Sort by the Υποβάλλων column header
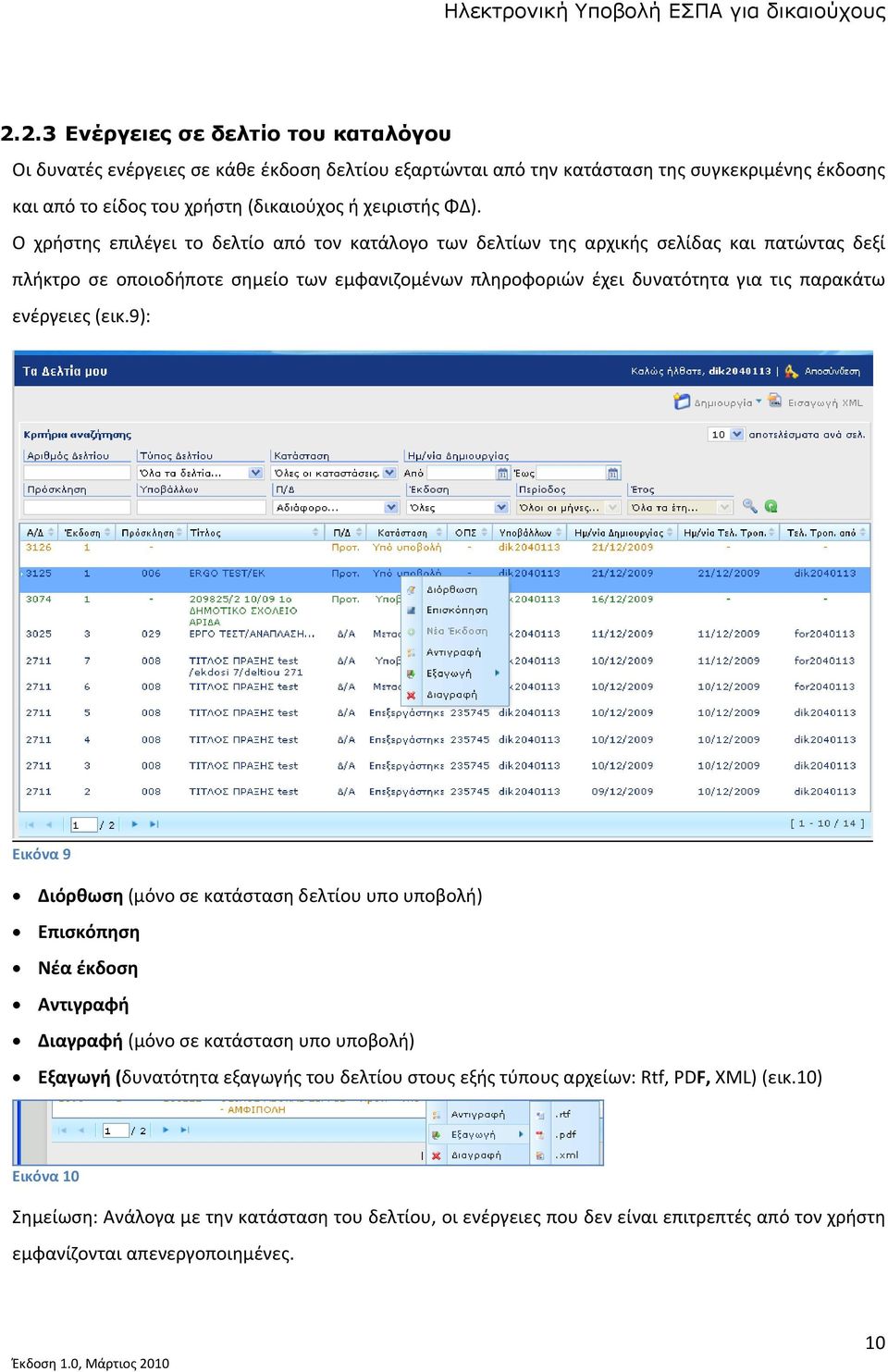Image resolution: width=888 pixels, height=1372 pixels. (529, 532)
